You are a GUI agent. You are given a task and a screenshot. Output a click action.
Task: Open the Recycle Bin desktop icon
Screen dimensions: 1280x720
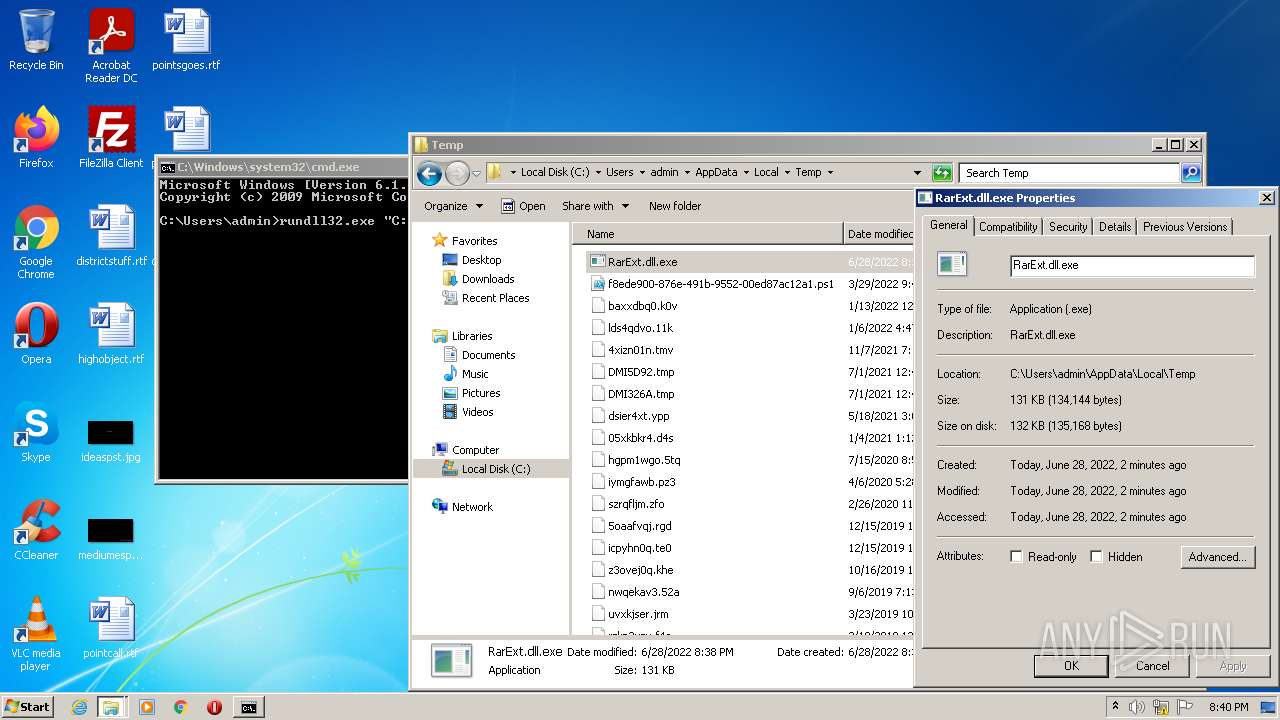(x=36, y=40)
